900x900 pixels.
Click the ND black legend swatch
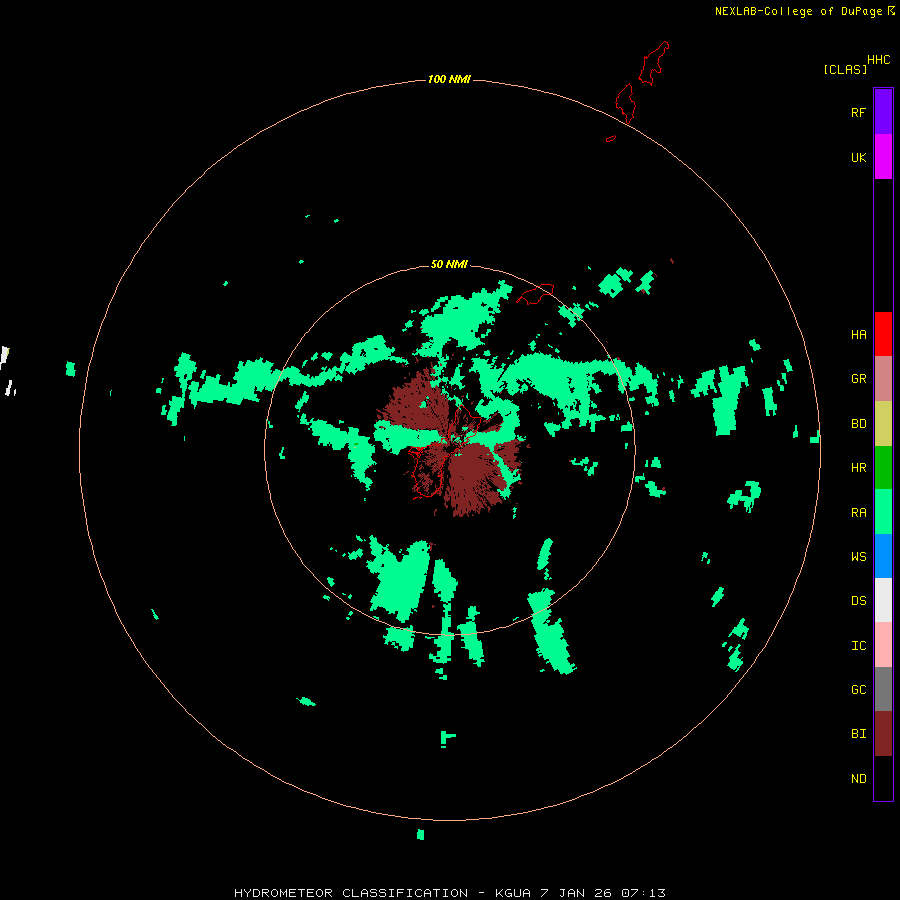click(x=883, y=778)
